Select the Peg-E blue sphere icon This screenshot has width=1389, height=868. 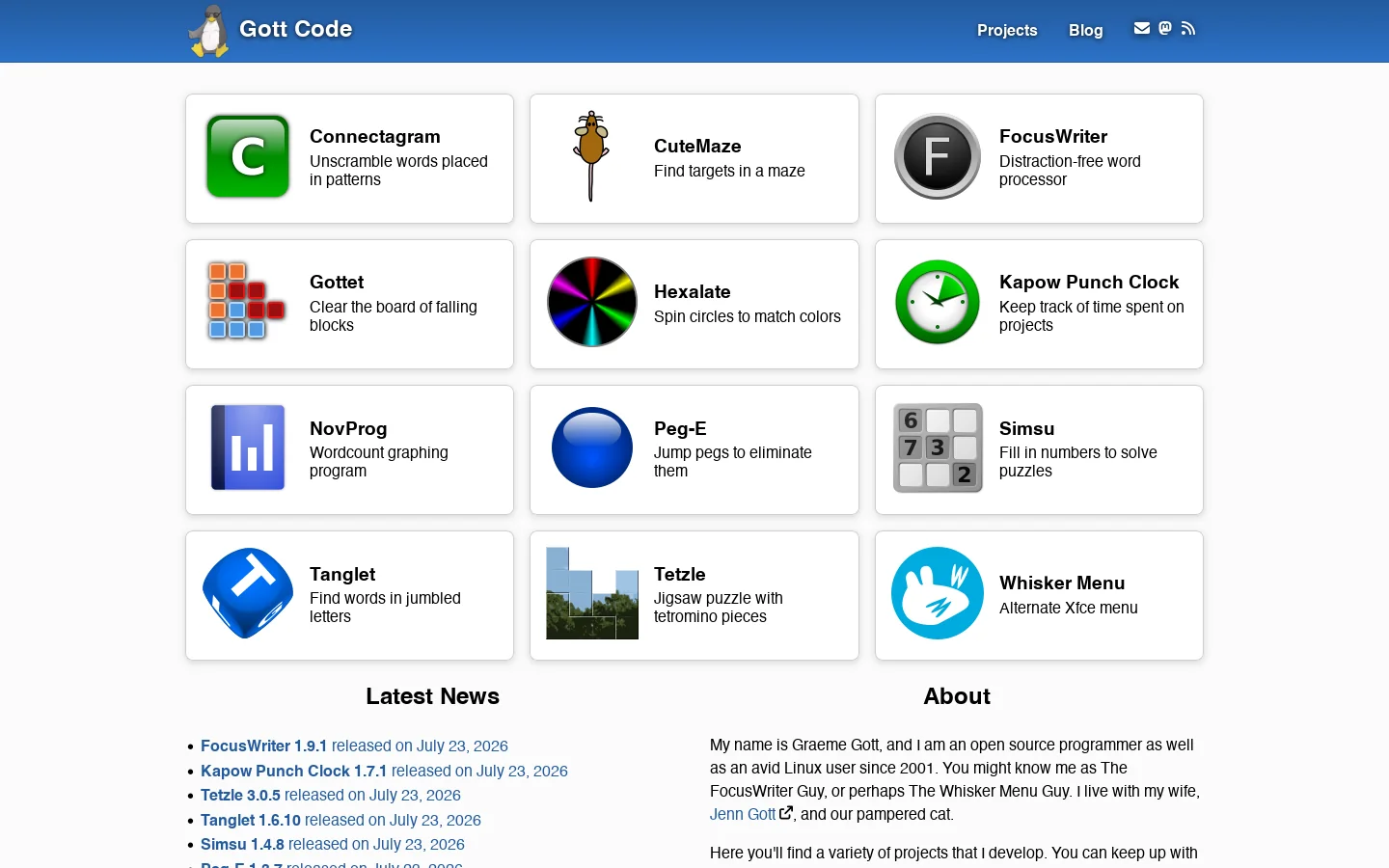(592, 448)
